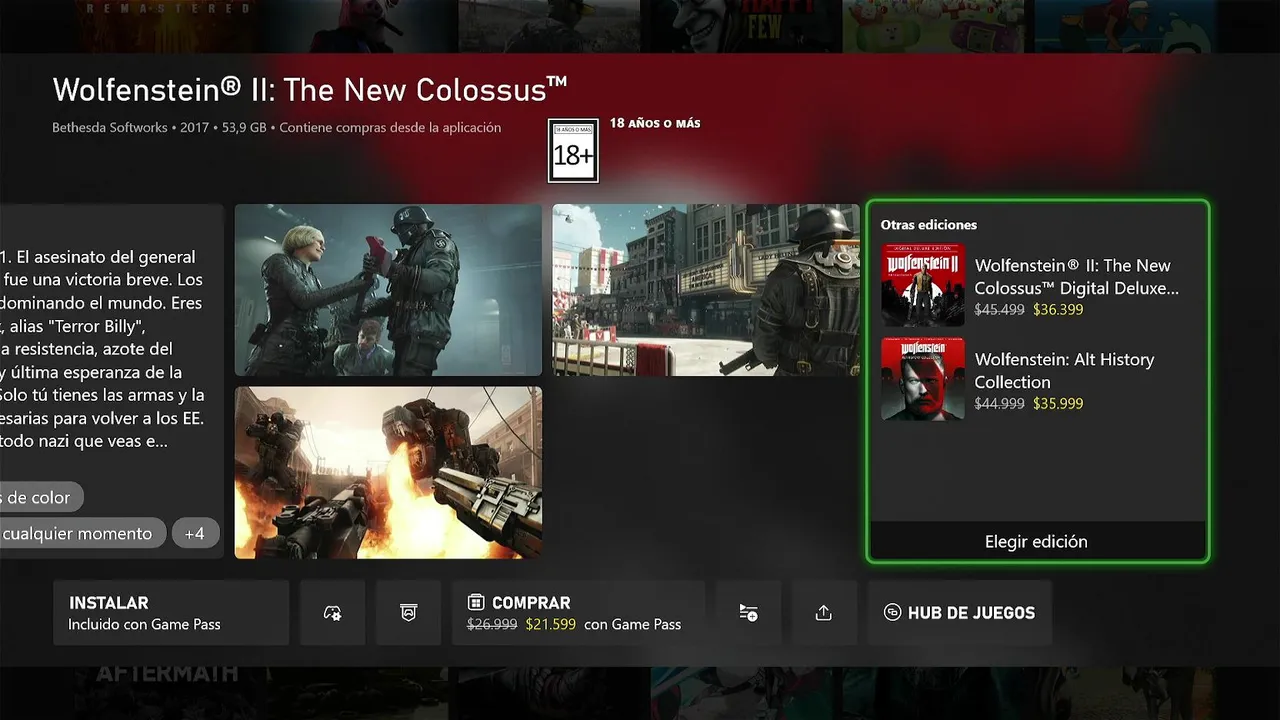The width and height of the screenshot is (1280, 720).
Task: Click '18 AÑOS O MÁS' rating label
Action: (x=655, y=124)
